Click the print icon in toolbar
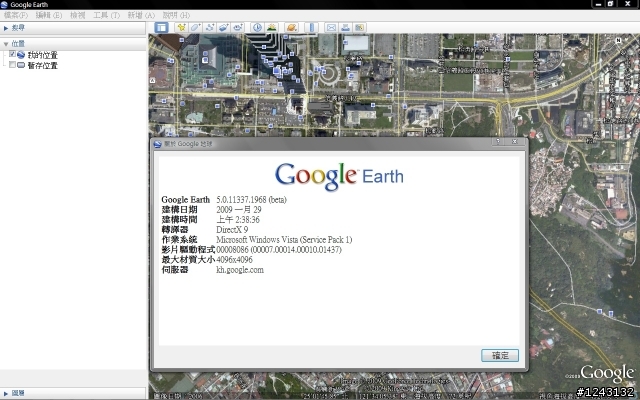Screen dimensions: 640x400 (x=345, y=27)
